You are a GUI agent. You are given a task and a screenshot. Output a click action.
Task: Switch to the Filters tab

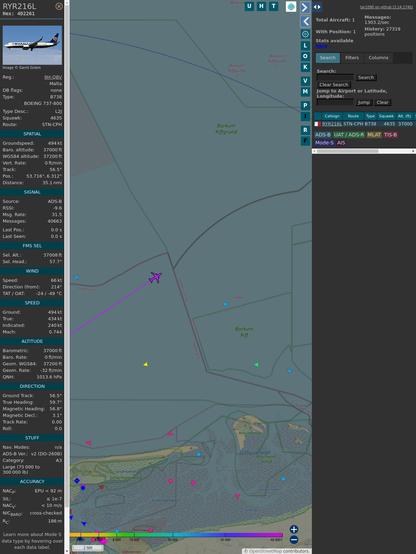352,58
